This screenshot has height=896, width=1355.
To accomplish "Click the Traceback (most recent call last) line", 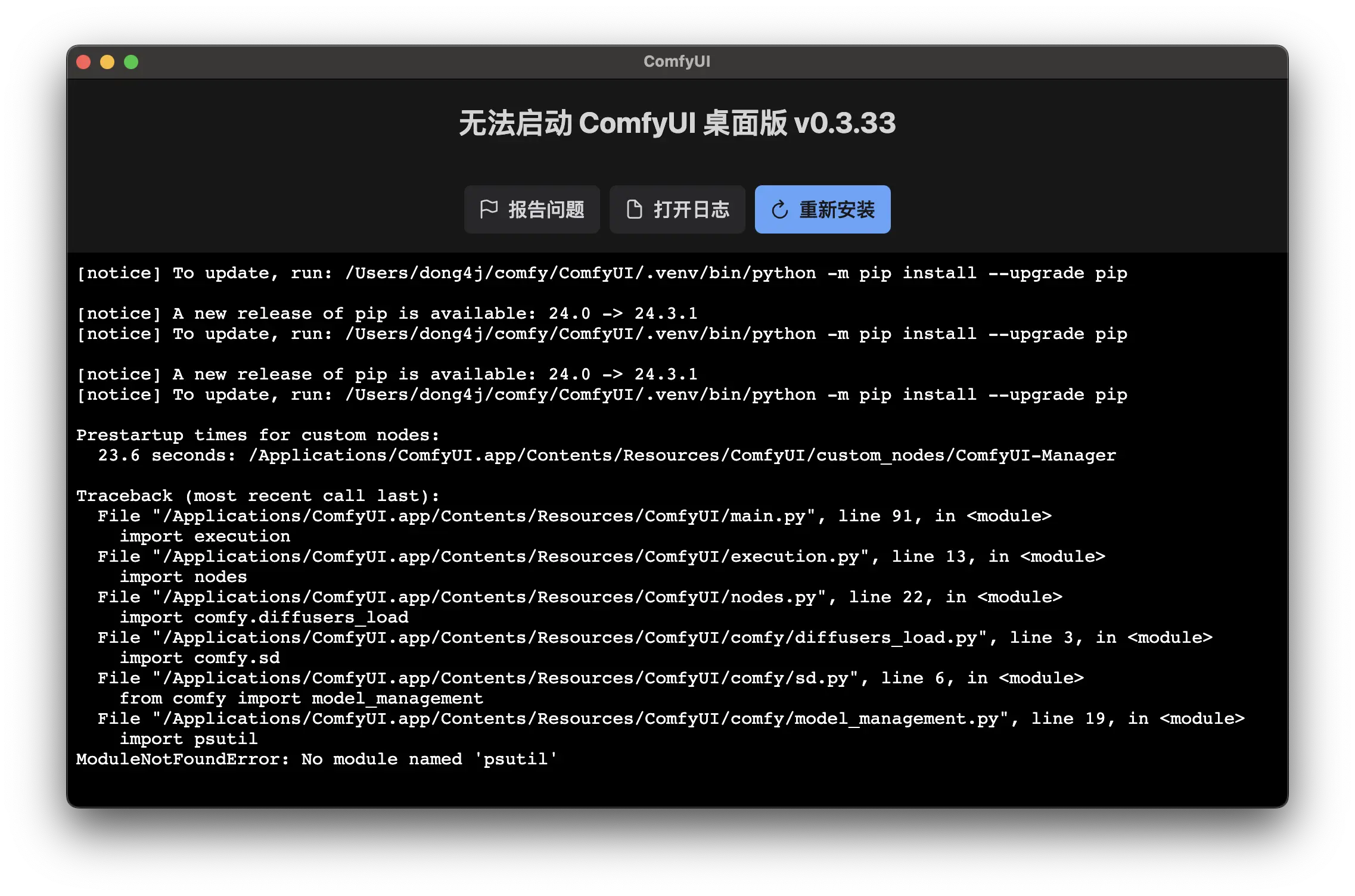I will (257, 496).
